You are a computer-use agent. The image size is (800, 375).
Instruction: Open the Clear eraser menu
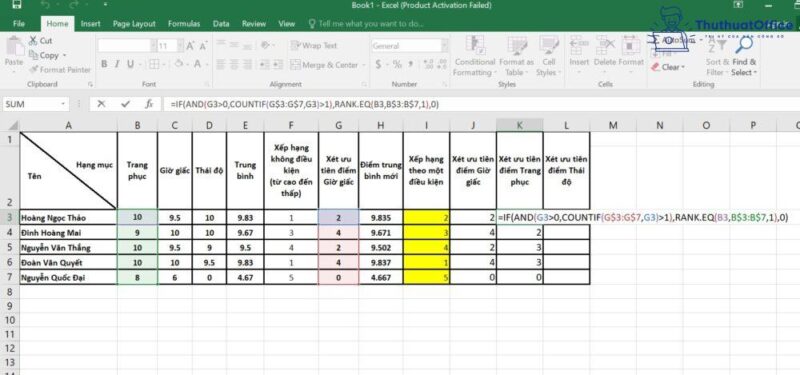tap(668, 67)
